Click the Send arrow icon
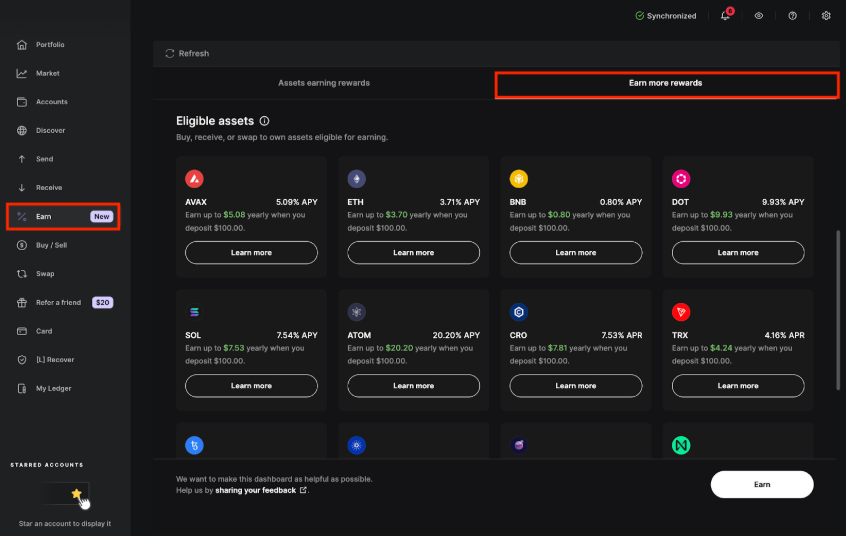 (22, 159)
